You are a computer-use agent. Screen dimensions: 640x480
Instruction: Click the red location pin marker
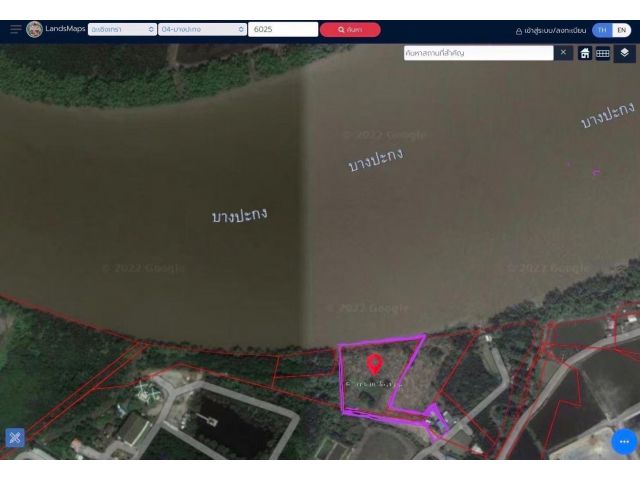(375, 364)
